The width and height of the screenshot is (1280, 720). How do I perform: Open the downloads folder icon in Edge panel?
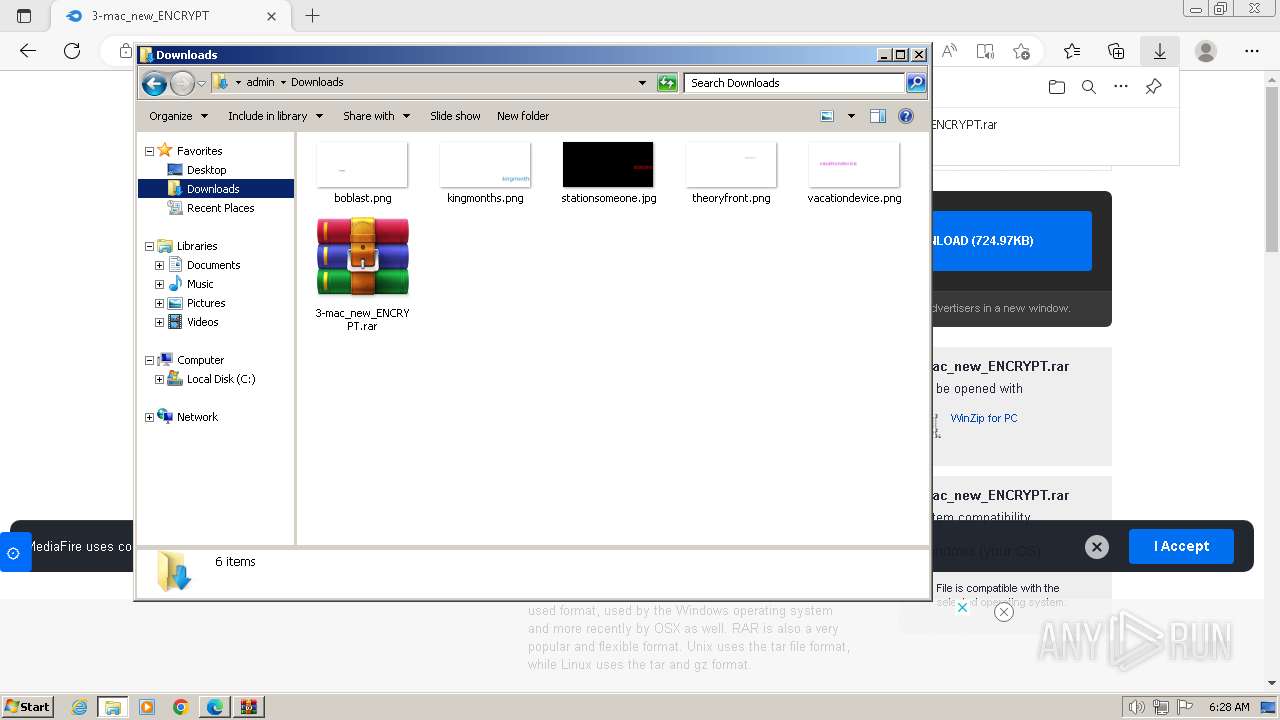pos(1057,87)
